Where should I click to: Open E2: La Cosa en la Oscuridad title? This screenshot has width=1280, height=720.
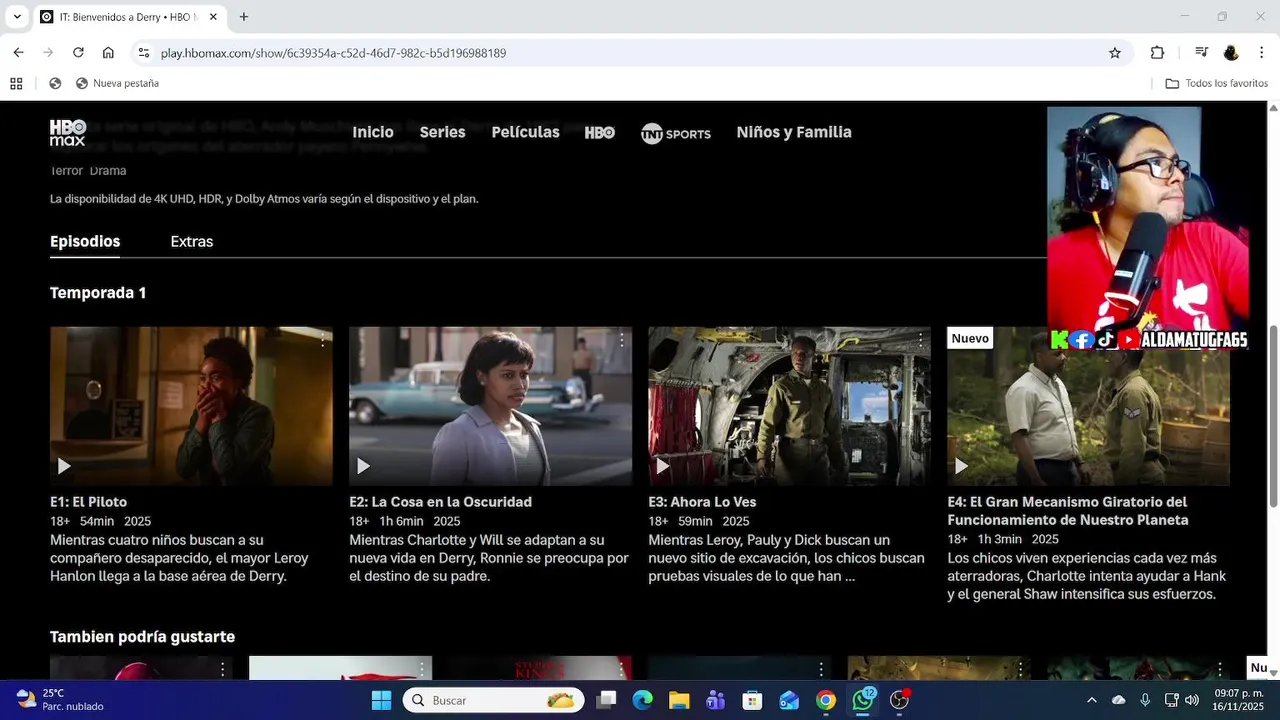[x=440, y=502]
